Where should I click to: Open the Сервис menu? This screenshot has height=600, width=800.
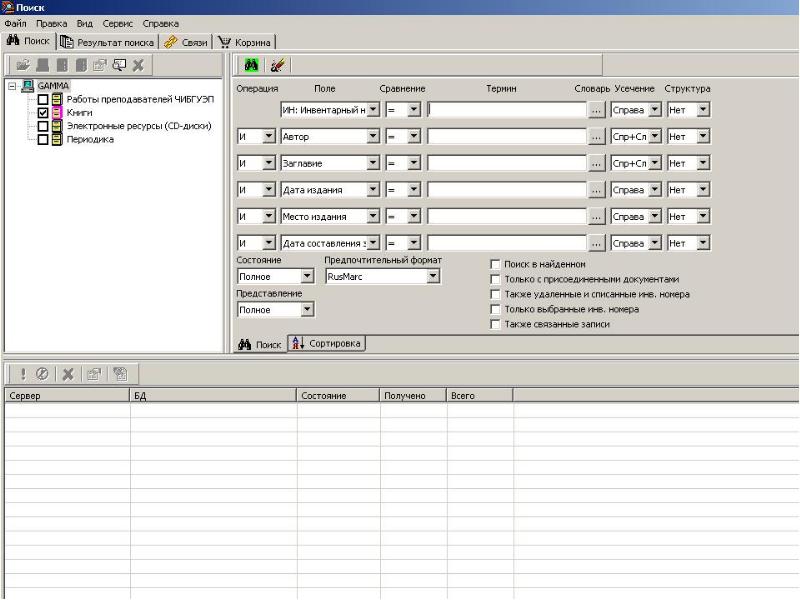pos(117,23)
